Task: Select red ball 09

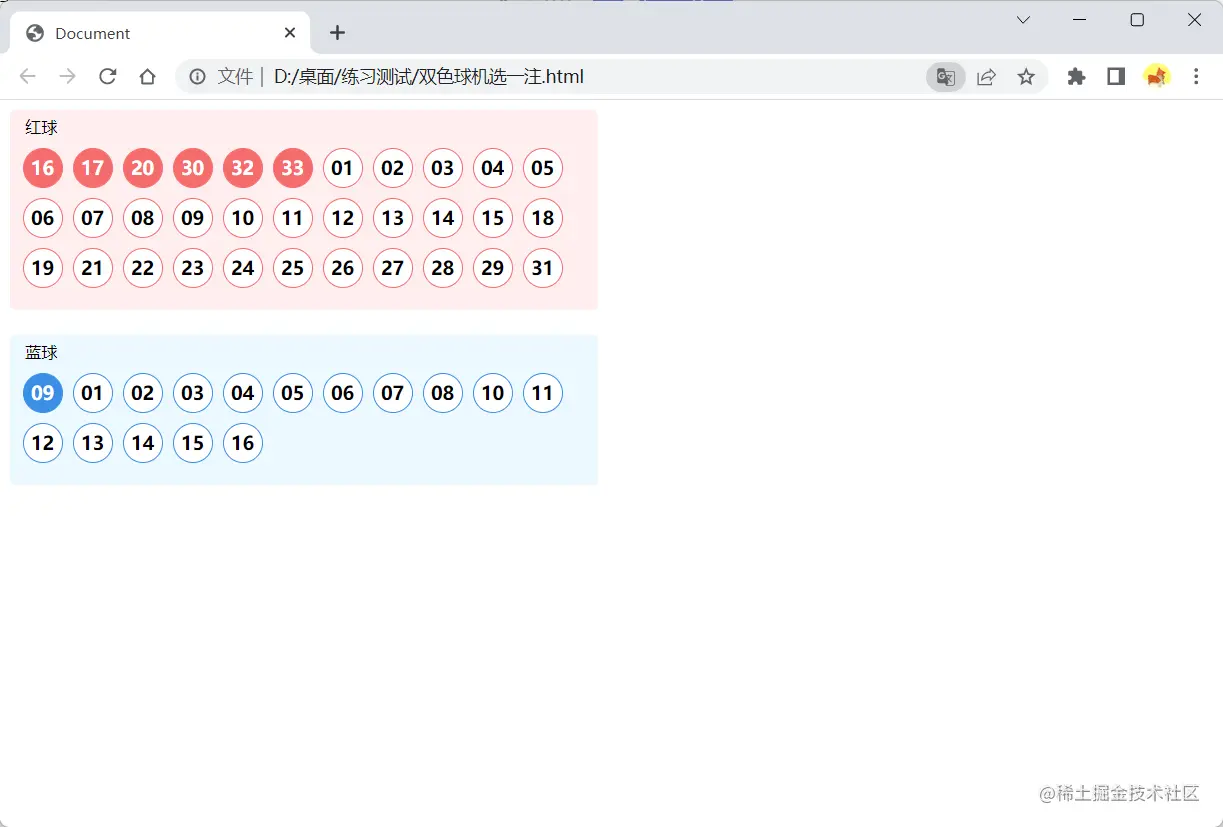Action: coord(193,218)
